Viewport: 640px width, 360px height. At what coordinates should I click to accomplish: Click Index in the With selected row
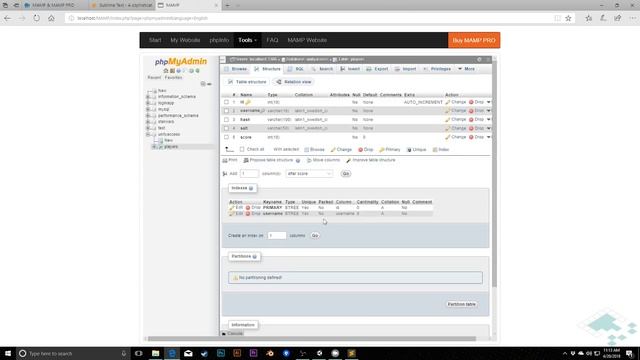coord(441,150)
